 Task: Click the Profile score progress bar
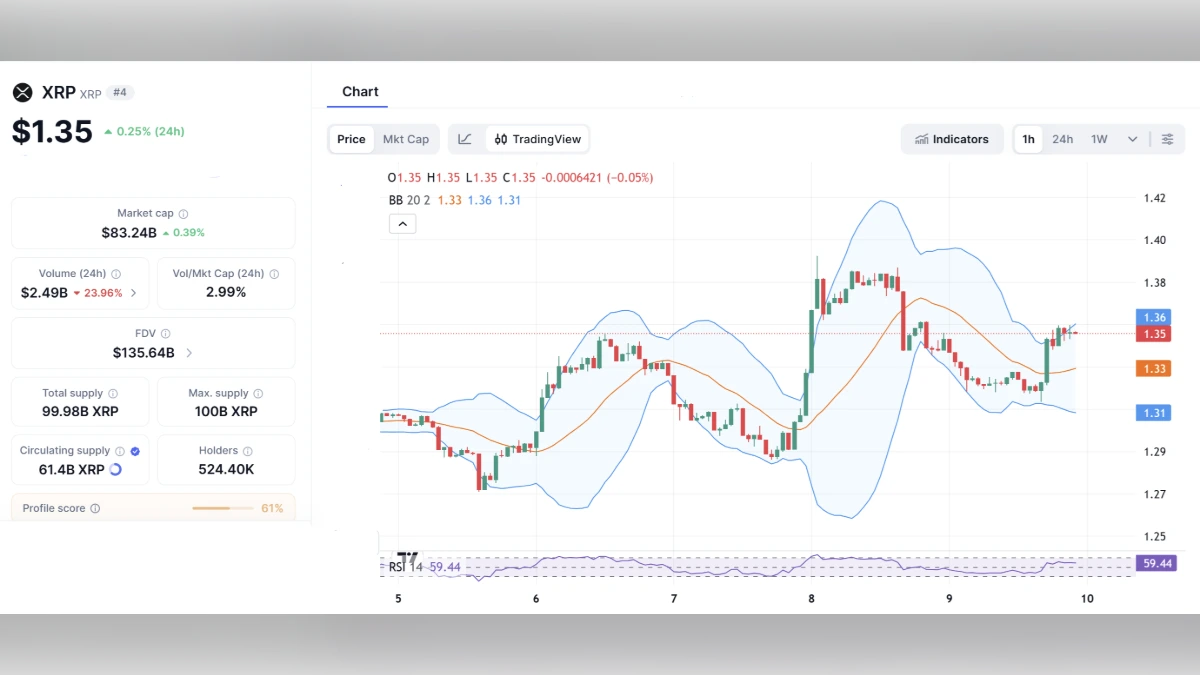click(222, 508)
